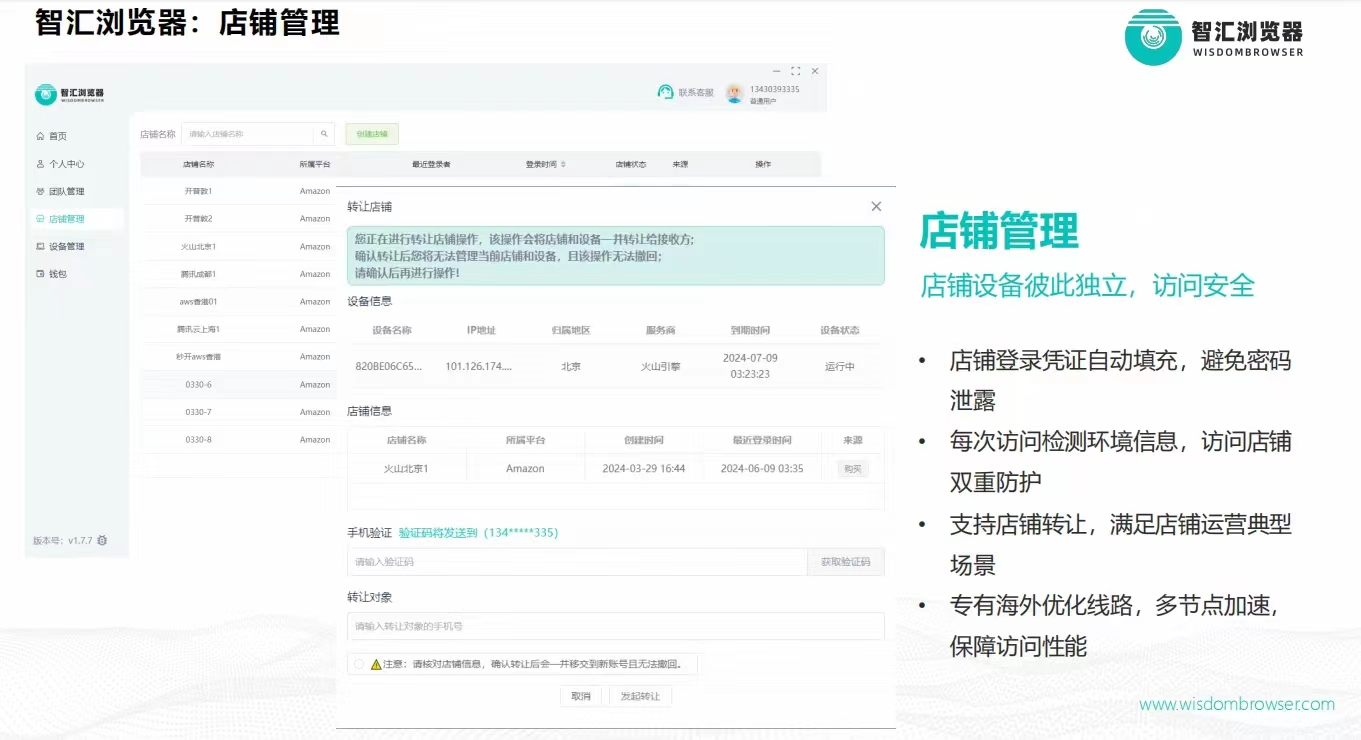Click the Amazon cell in the 0330-8 row
Viewport: 1361px width, 740px height.
coord(315,440)
